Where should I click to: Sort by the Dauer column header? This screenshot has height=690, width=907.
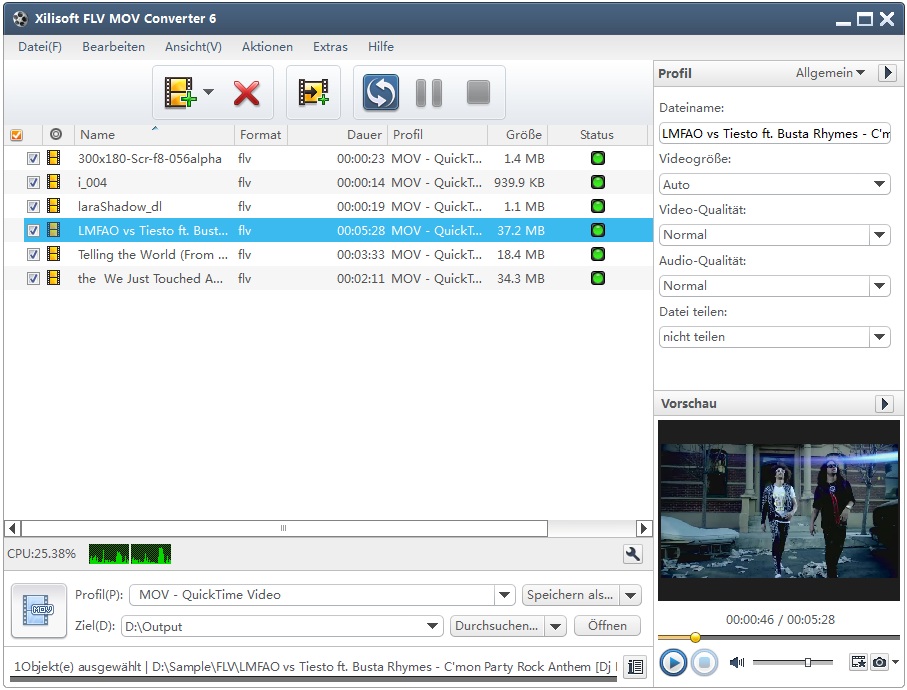pyautogui.click(x=338, y=135)
